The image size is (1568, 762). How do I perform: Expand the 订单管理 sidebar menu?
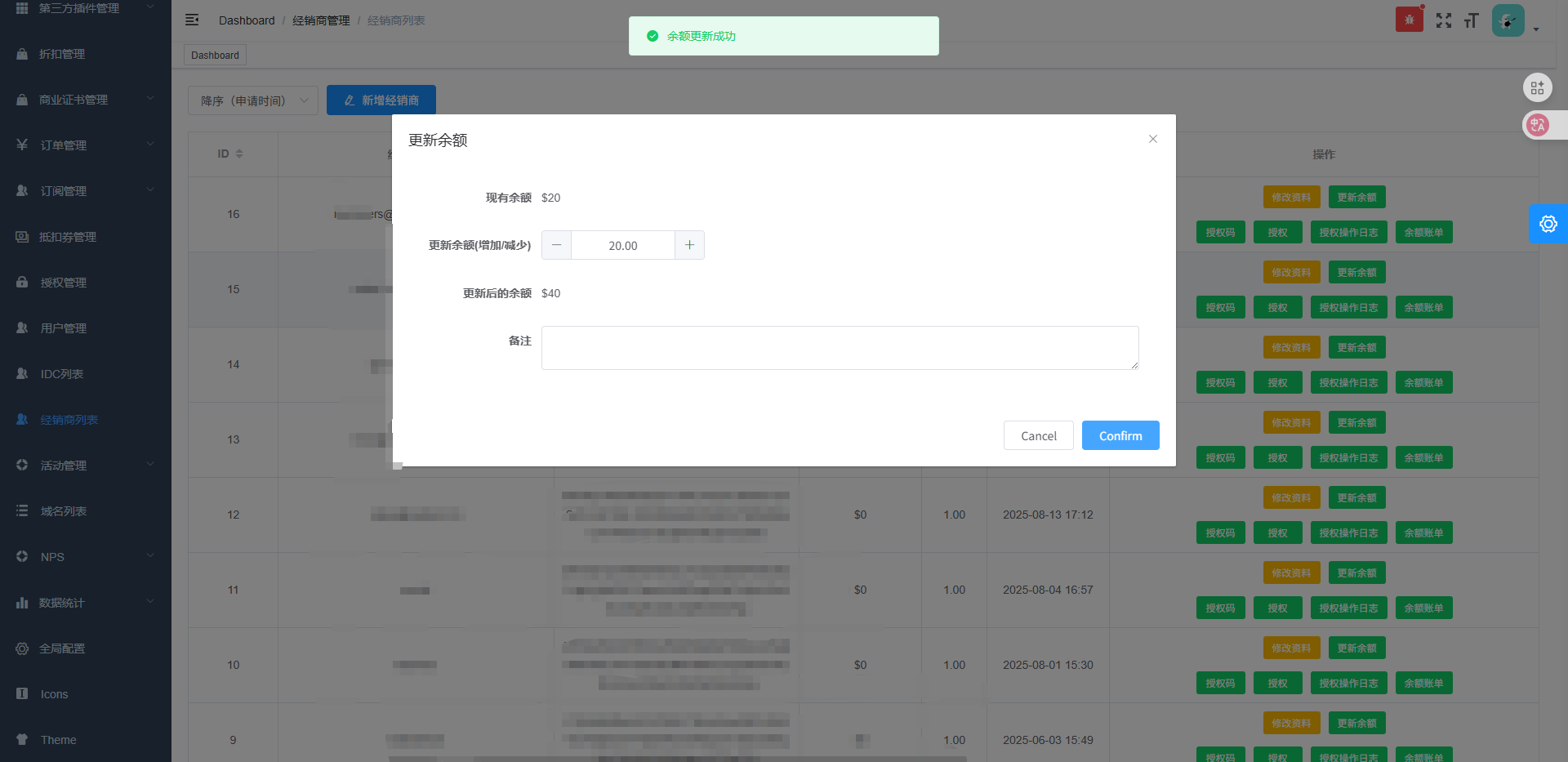(86, 145)
